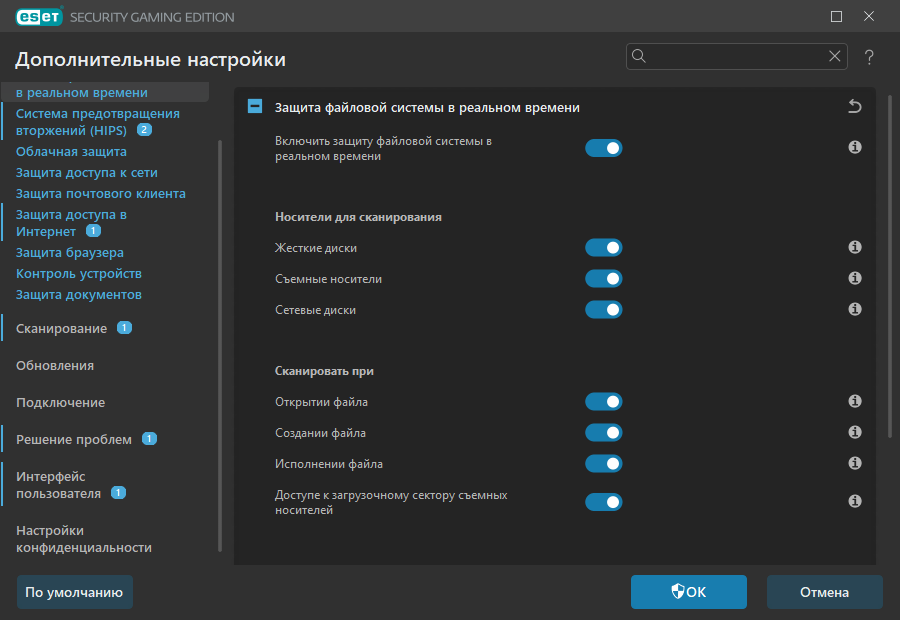900x620 pixels.
Task: Clear the search field with X icon
Action: (x=835, y=56)
